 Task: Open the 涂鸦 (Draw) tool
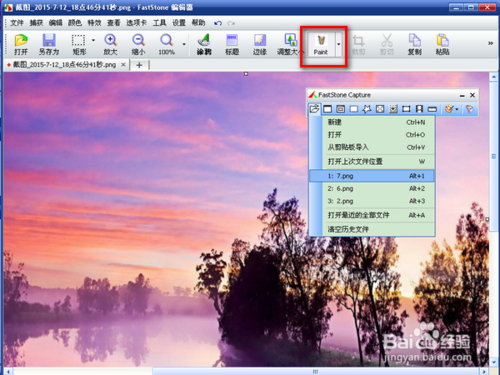click(204, 44)
